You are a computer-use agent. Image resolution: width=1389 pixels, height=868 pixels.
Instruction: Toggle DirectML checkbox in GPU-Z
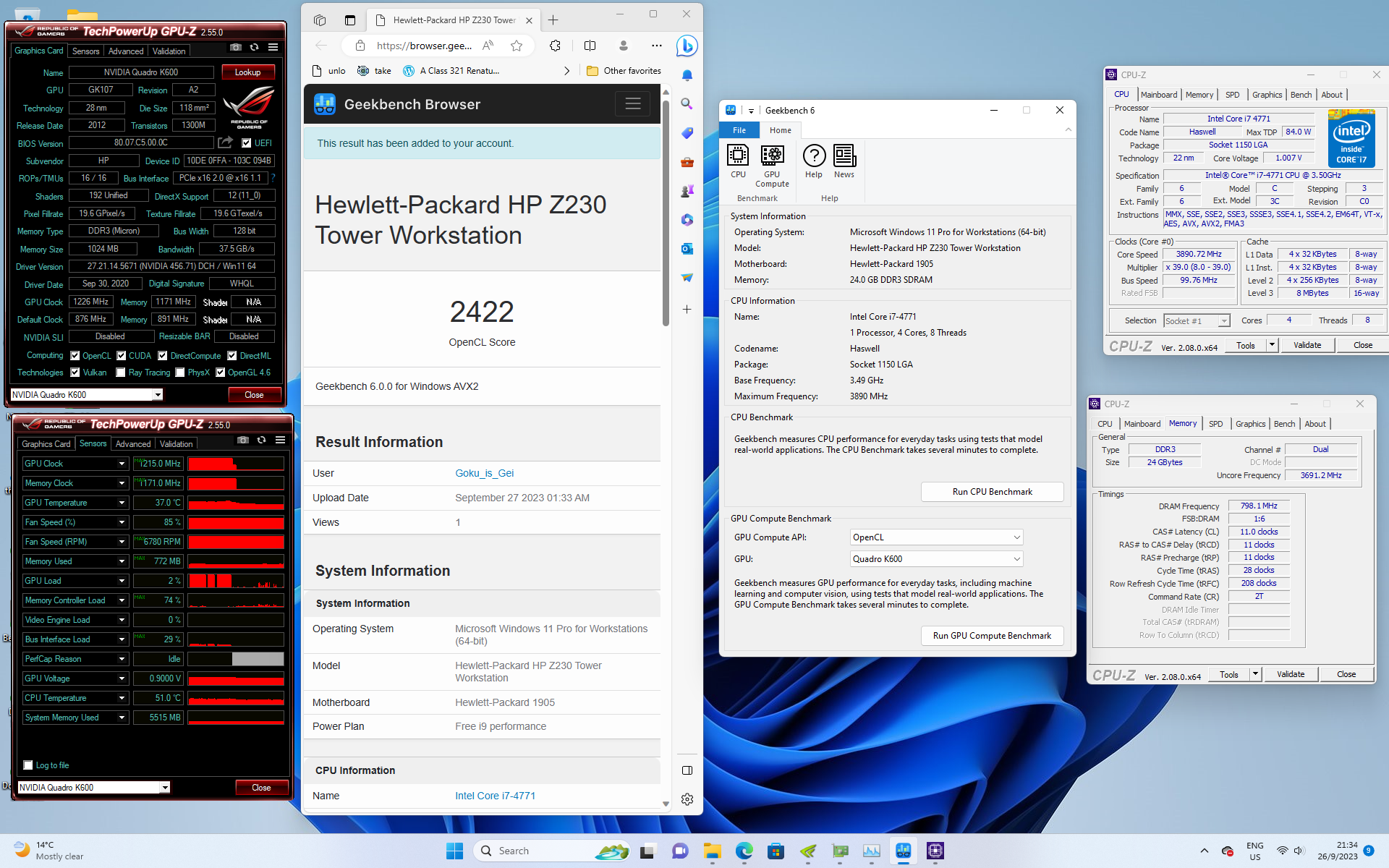pyautogui.click(x=232, y=356)
